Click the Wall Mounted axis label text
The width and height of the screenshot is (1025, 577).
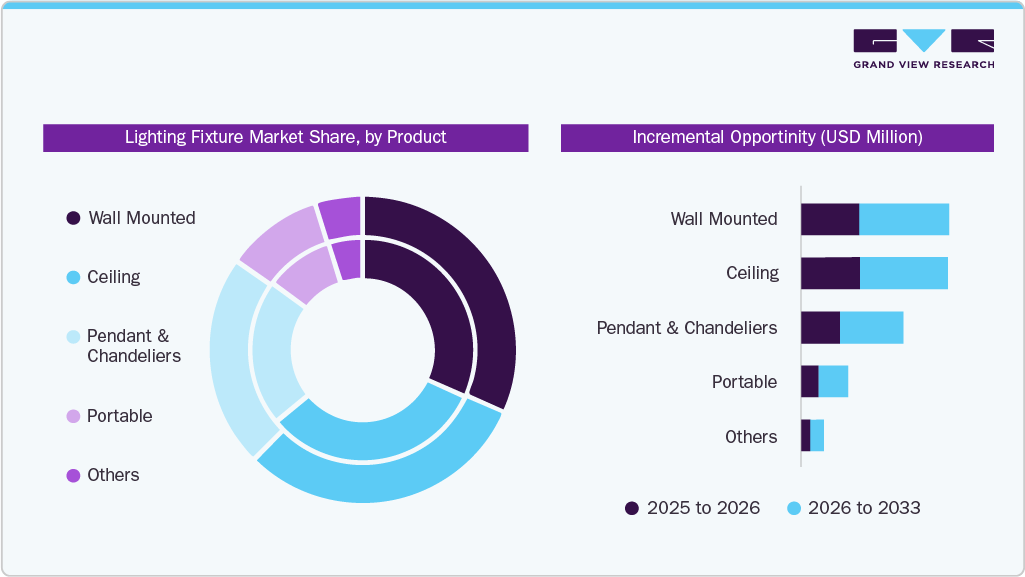[x=725, y=218]
